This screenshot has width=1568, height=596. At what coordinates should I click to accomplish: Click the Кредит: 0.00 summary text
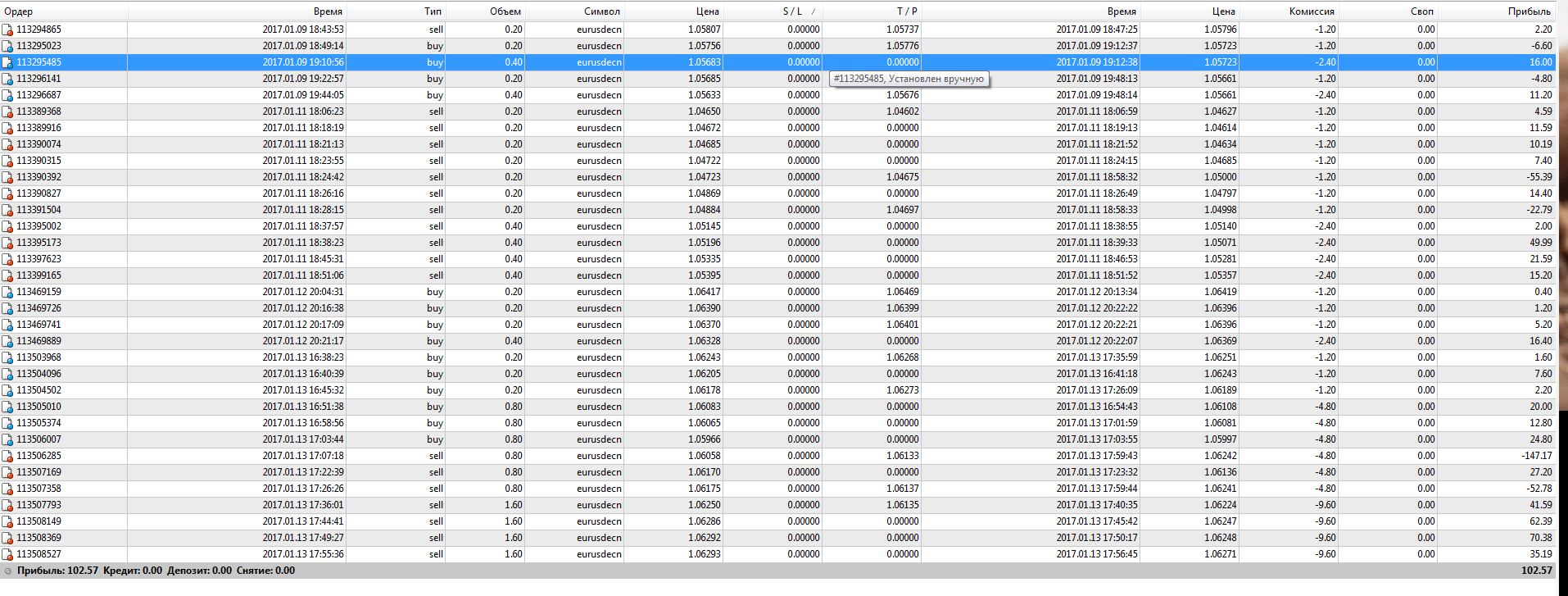pos(133,571)
